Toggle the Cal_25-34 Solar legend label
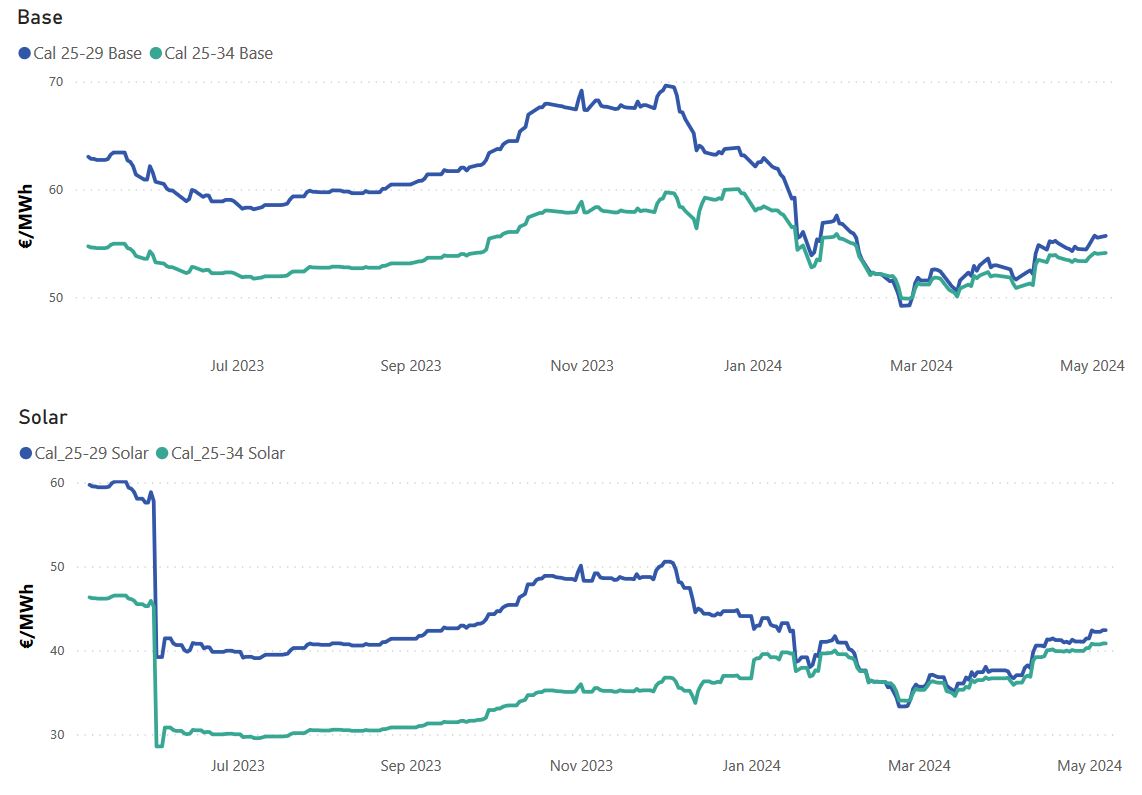The height and width of the screenshot is (795, 1142). (228, 453)
